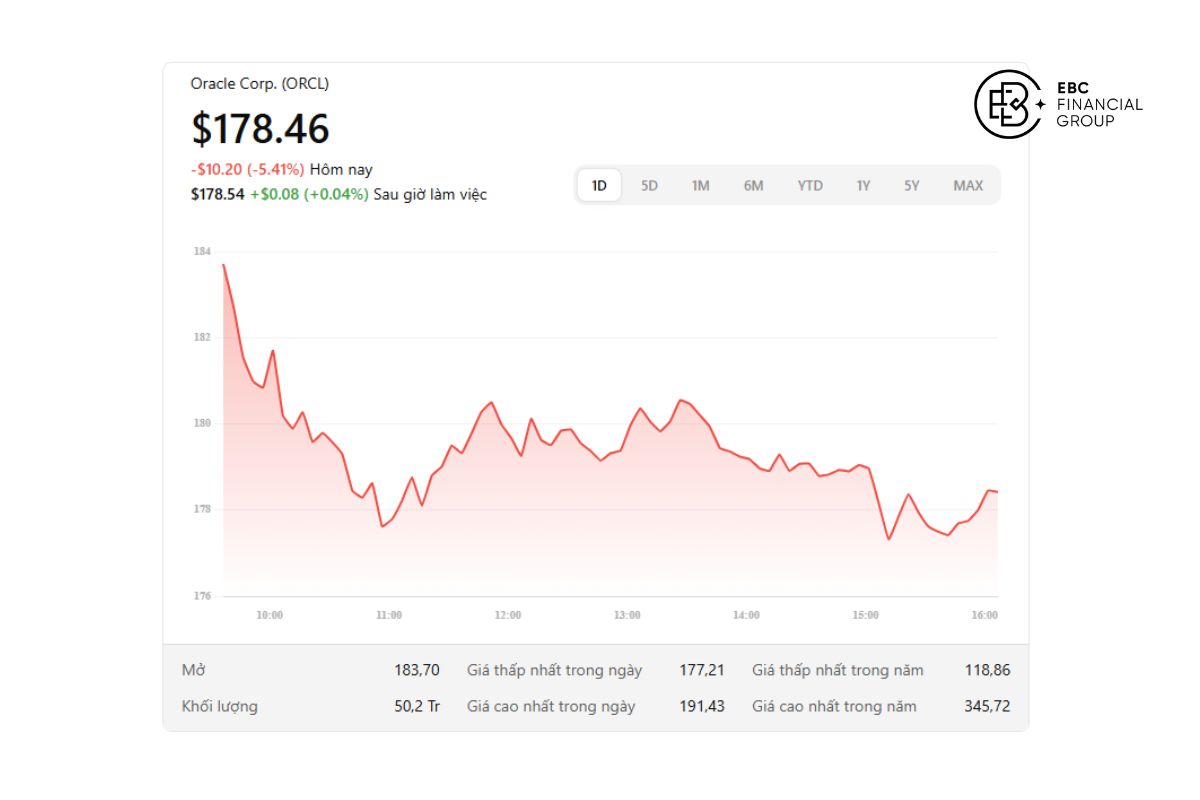Select the MAX time range
Screen dimensions: 1200x800
968,185
